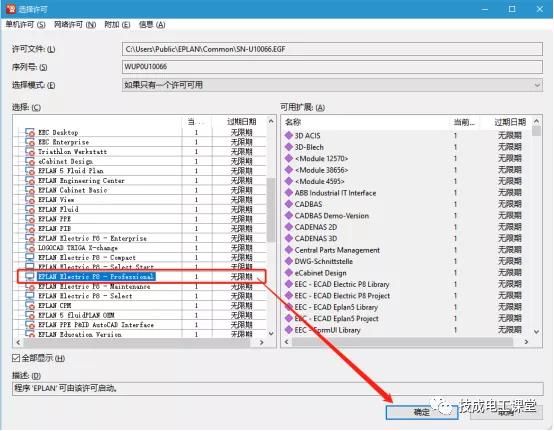Click the 许可文件 path field
This screenshot has height=431, width=554.
point(332,49)
